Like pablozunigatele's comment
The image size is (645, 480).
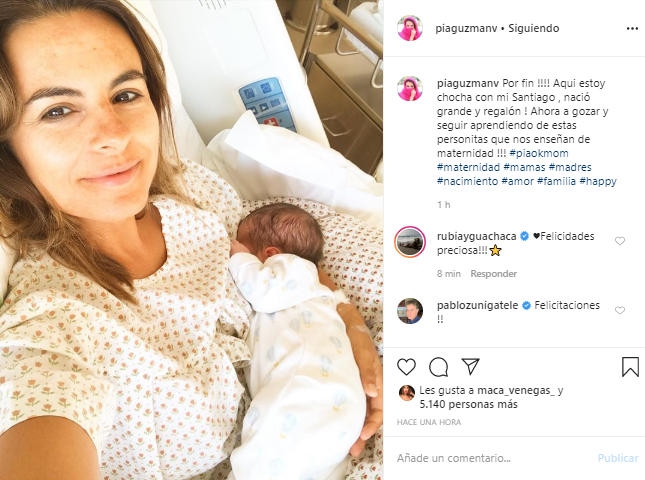tap(619, 311)
